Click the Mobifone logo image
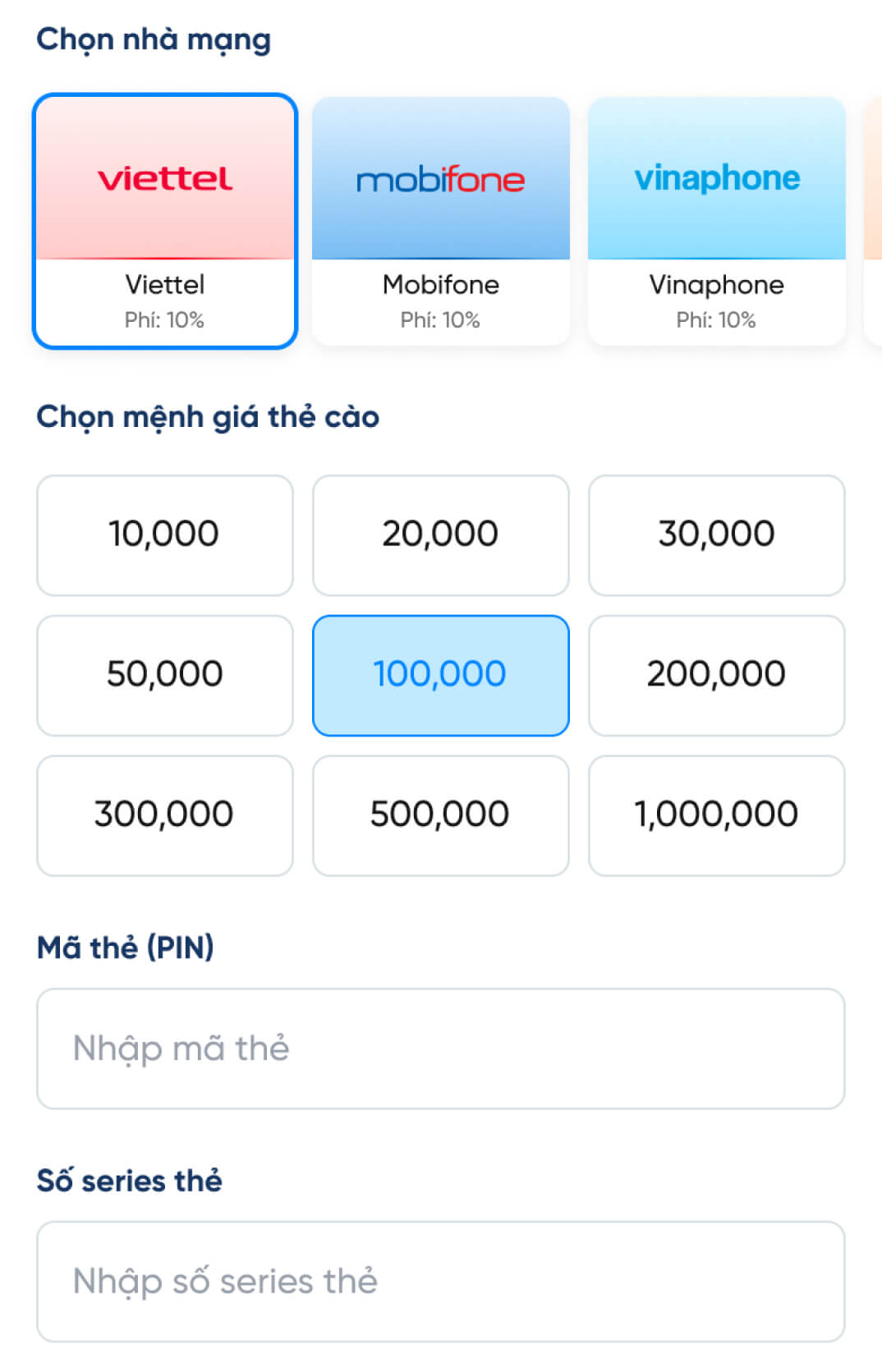This screenshot has height=1372, width=882. pos(440,179)
